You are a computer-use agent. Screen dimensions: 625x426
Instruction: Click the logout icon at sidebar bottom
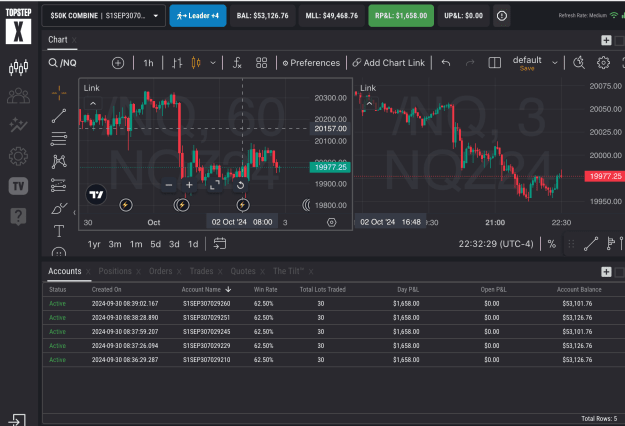17,420
